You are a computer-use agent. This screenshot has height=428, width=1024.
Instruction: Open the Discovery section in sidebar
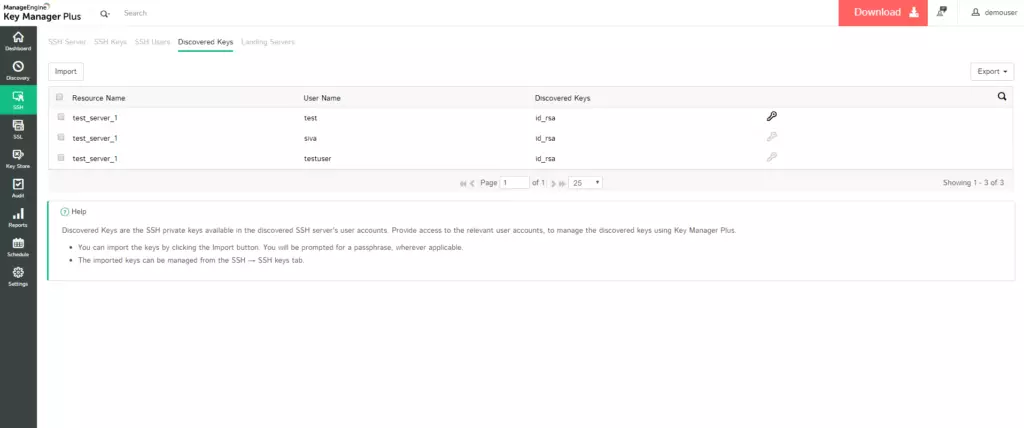[18, 70]
